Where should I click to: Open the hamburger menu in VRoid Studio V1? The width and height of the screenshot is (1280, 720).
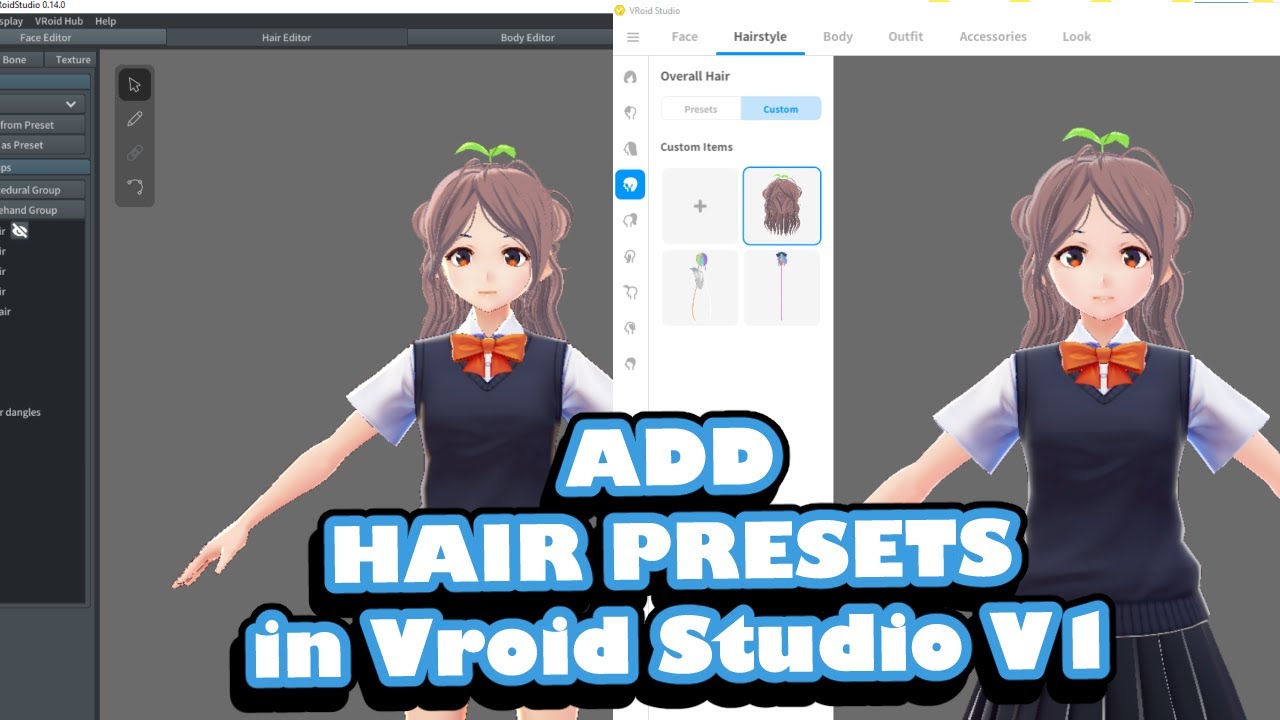pos(633,37)
